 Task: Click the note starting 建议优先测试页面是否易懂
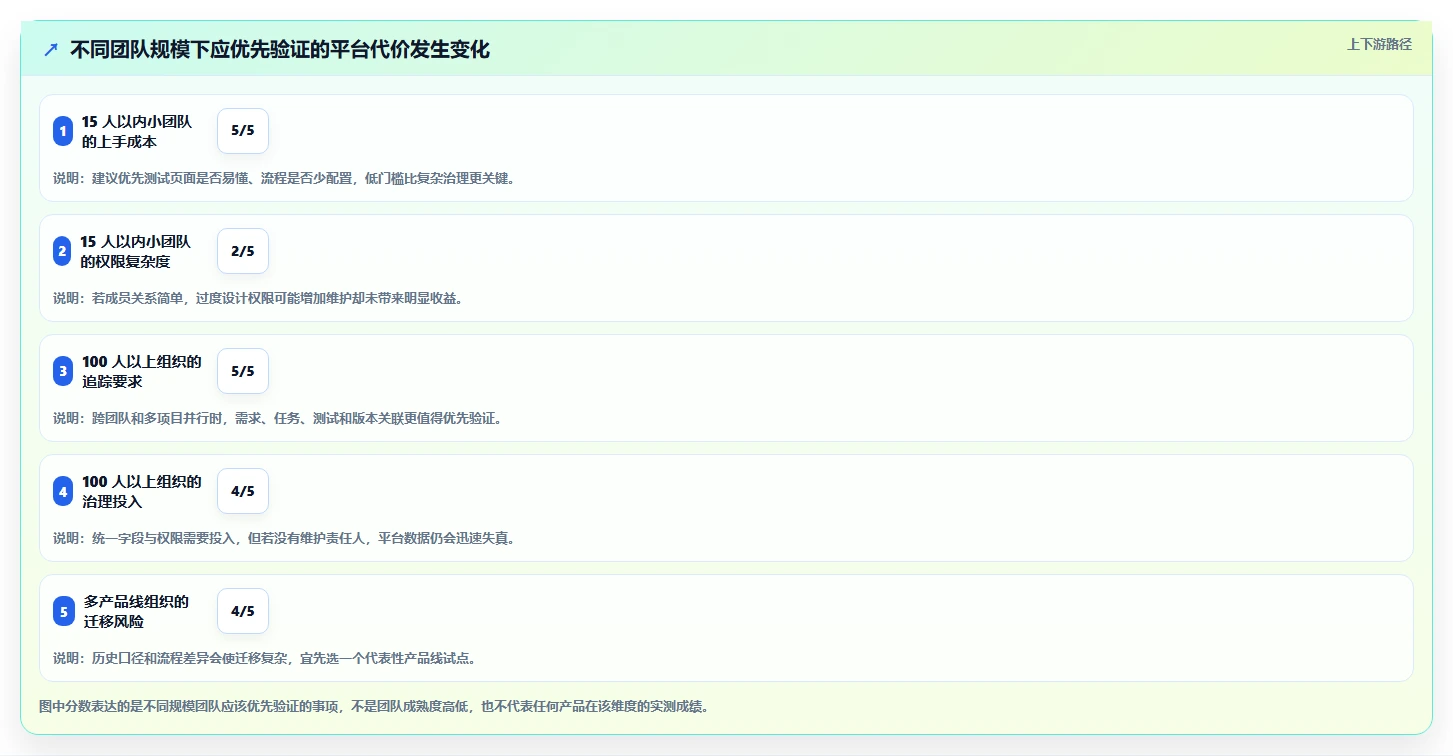coord(285,178)
